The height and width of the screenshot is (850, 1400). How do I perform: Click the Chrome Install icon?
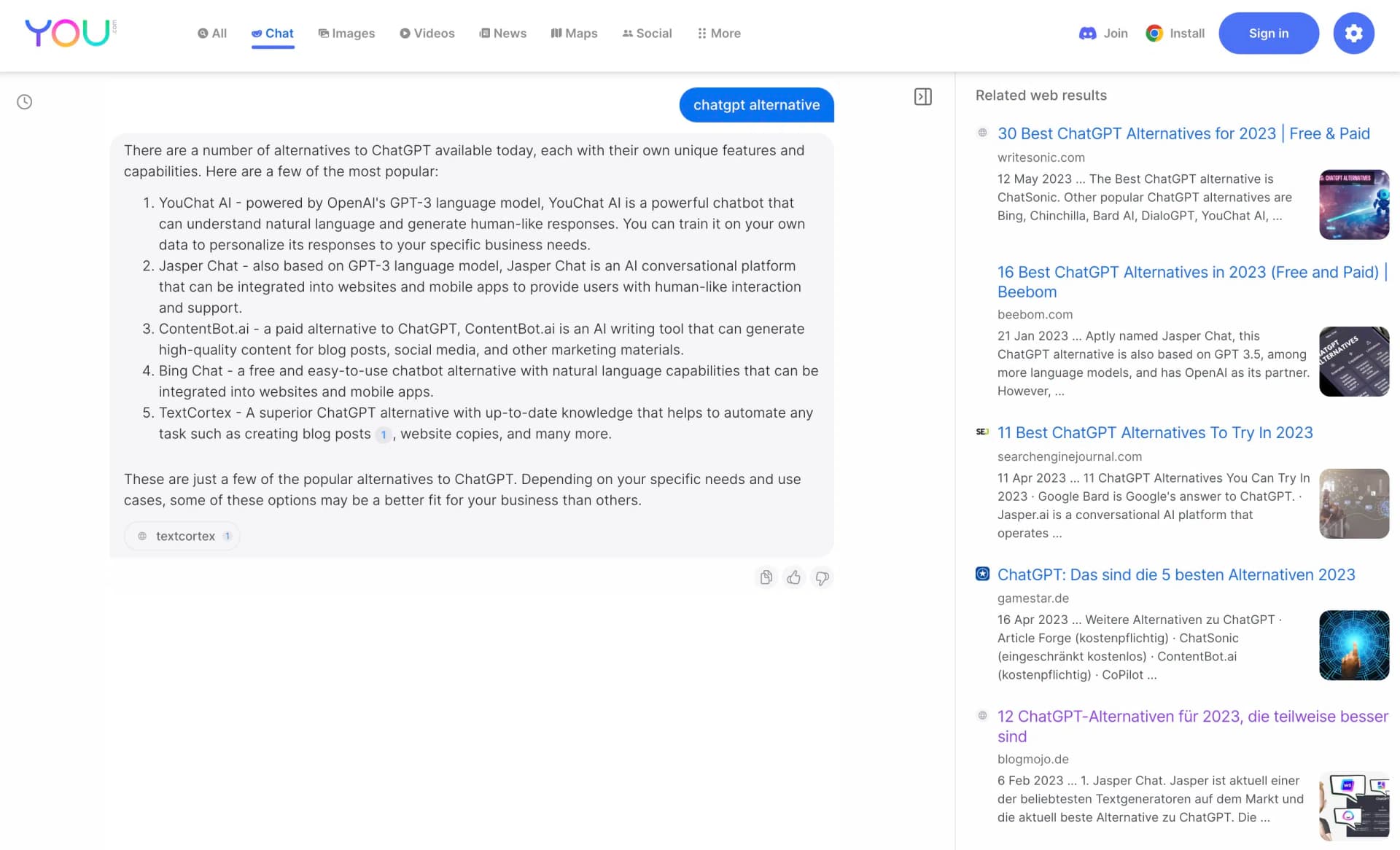1154,33
